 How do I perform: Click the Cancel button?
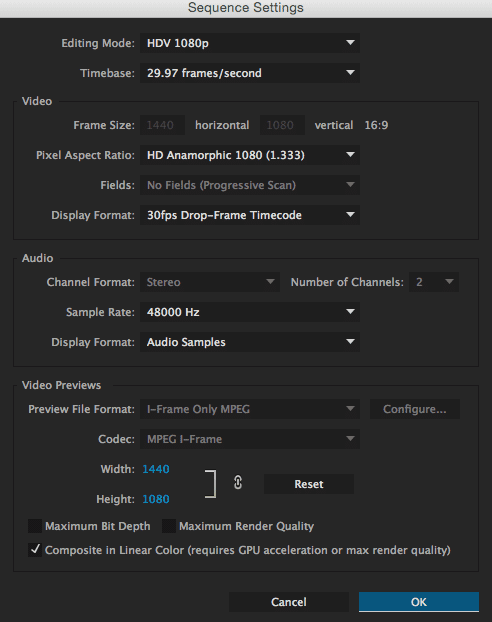[288, 602]
